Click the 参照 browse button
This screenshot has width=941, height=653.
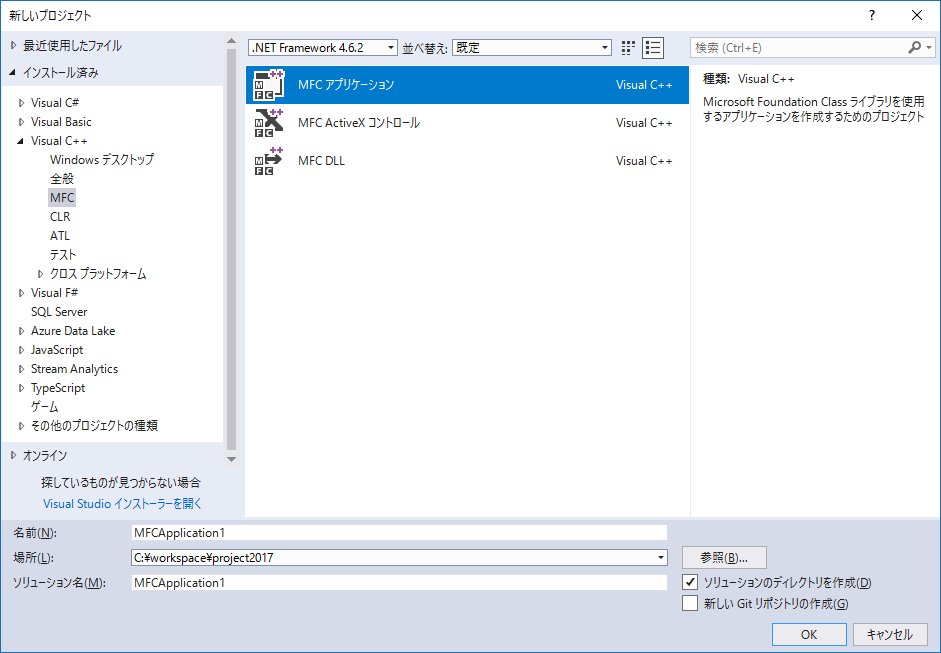pyautogui.click(x=723, y=557)
